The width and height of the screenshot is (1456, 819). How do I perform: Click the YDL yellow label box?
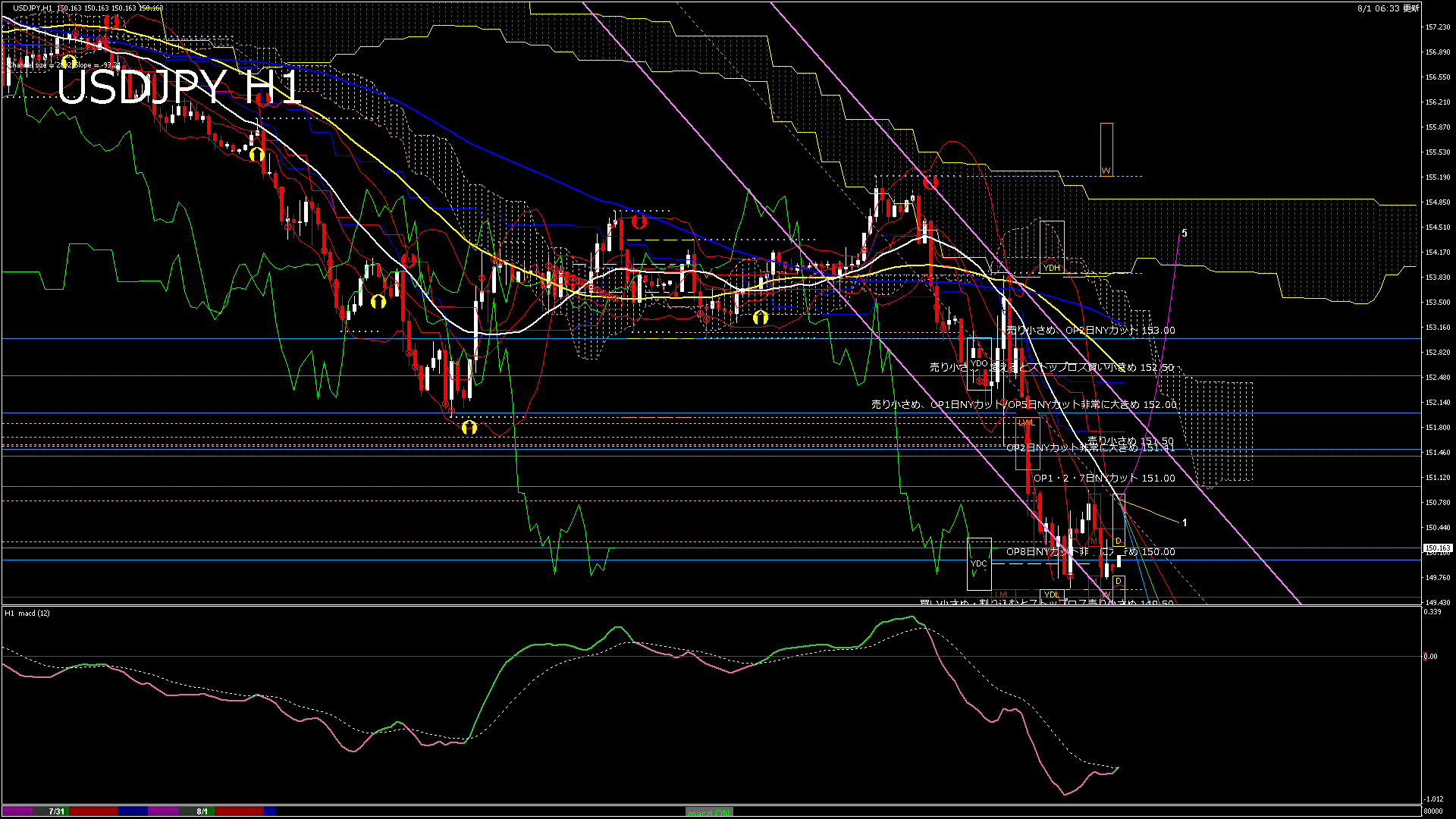1051,595
